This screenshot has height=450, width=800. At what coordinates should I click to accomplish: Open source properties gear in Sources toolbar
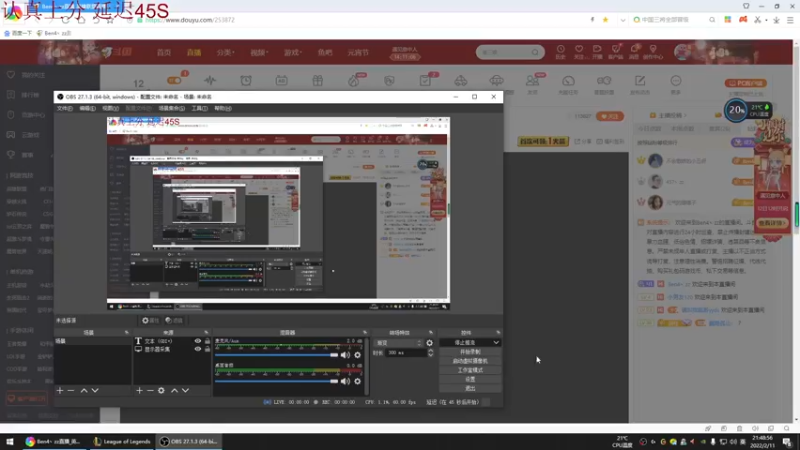[161, 390]
